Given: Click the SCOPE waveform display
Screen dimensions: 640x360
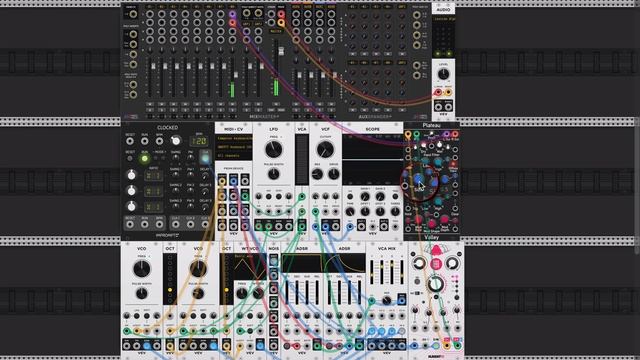Looking at the screenshot, I should (x=372, y=160).
